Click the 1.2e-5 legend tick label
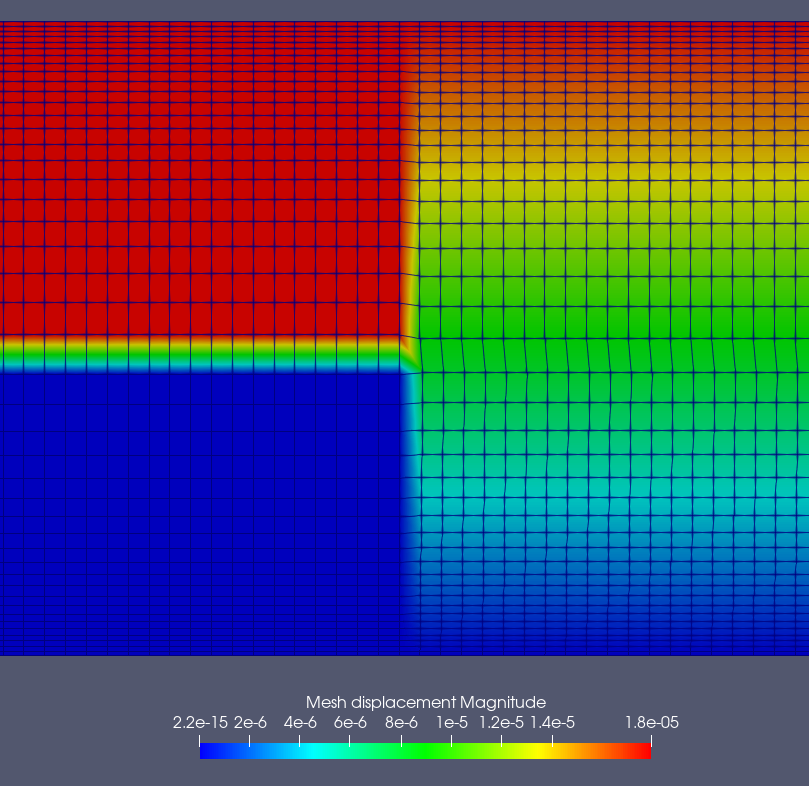The width and height of the screenshot is (809, 786). [x=502, y=723]
